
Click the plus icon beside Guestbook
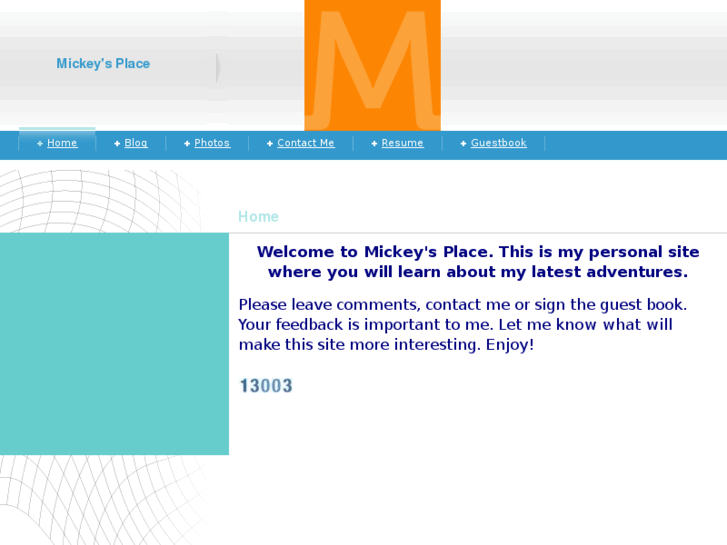click(x=464, y=144)
